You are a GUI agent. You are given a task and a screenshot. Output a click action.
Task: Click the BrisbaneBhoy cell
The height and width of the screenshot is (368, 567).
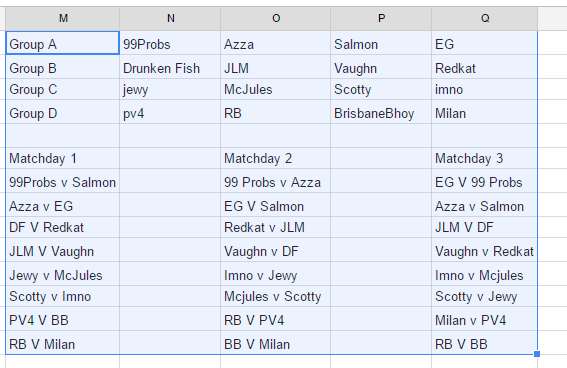click(x=381, y=112)
